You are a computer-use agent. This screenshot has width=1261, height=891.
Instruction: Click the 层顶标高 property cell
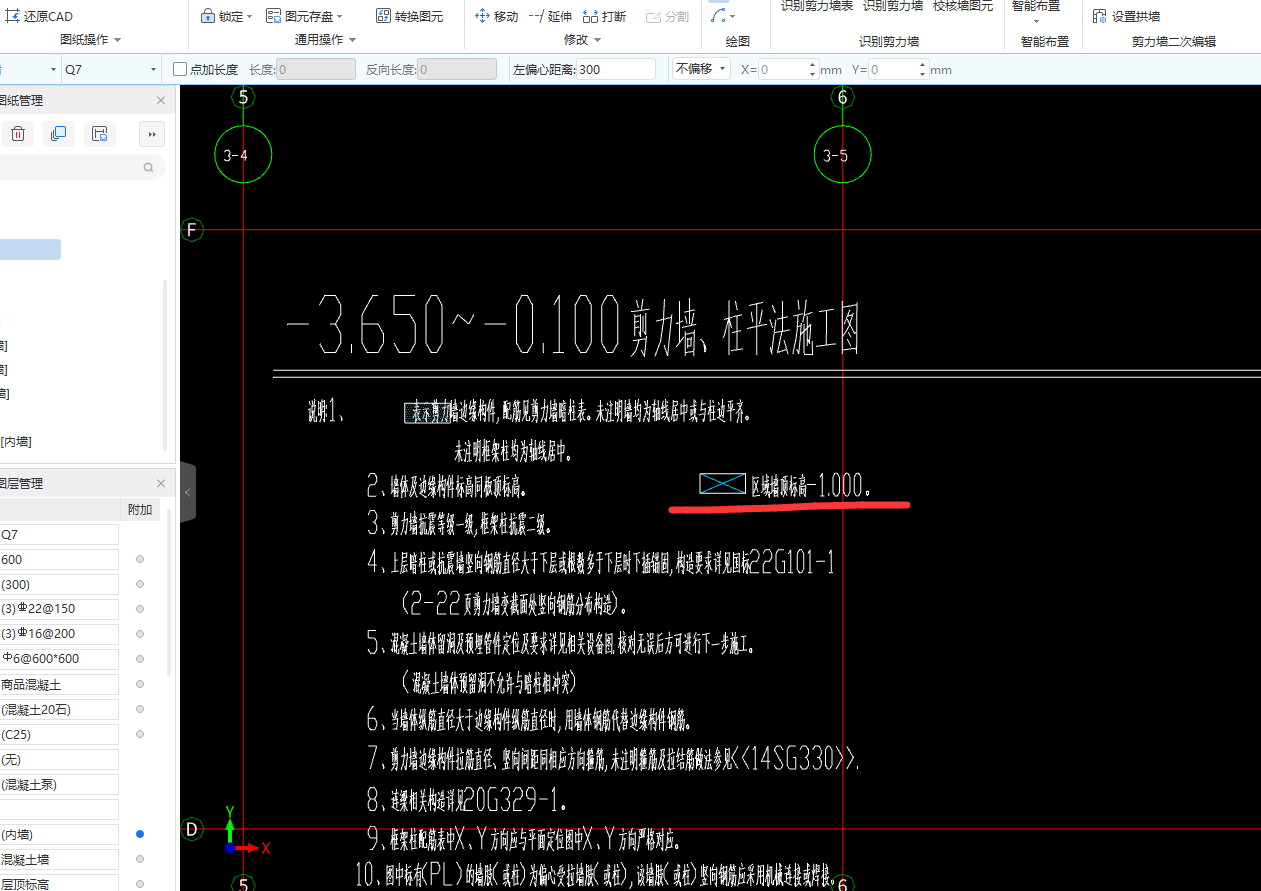(59, 884)
